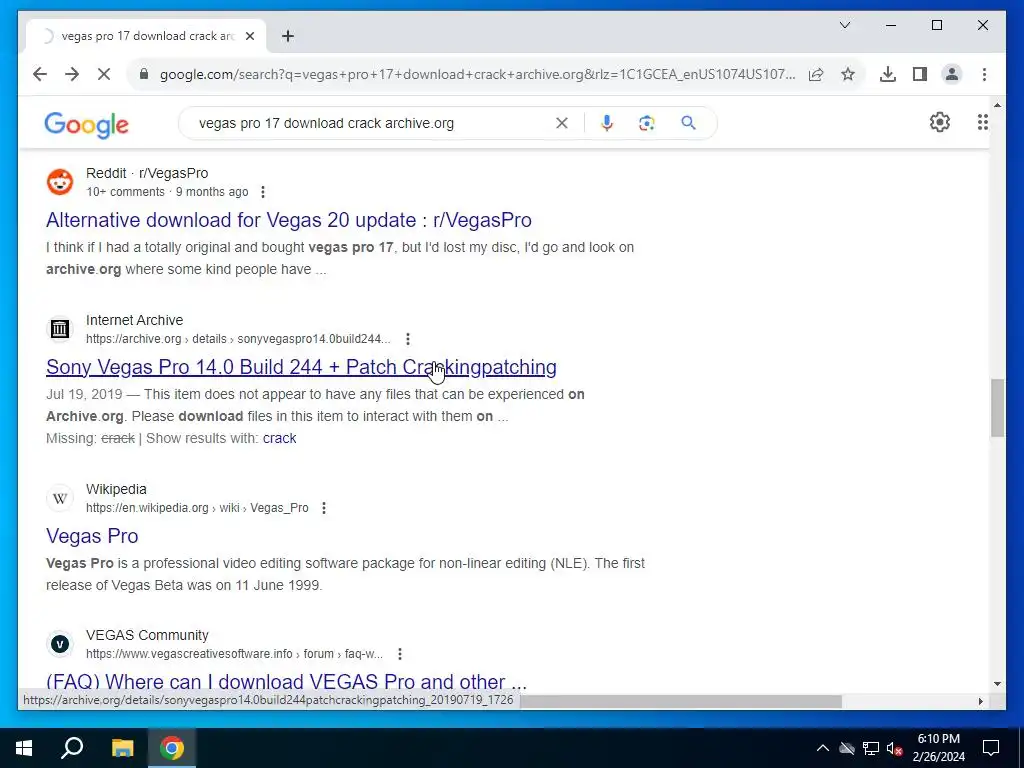1024x768 pixels.
Task: Open Google apps grid
Action: point(982,122)
